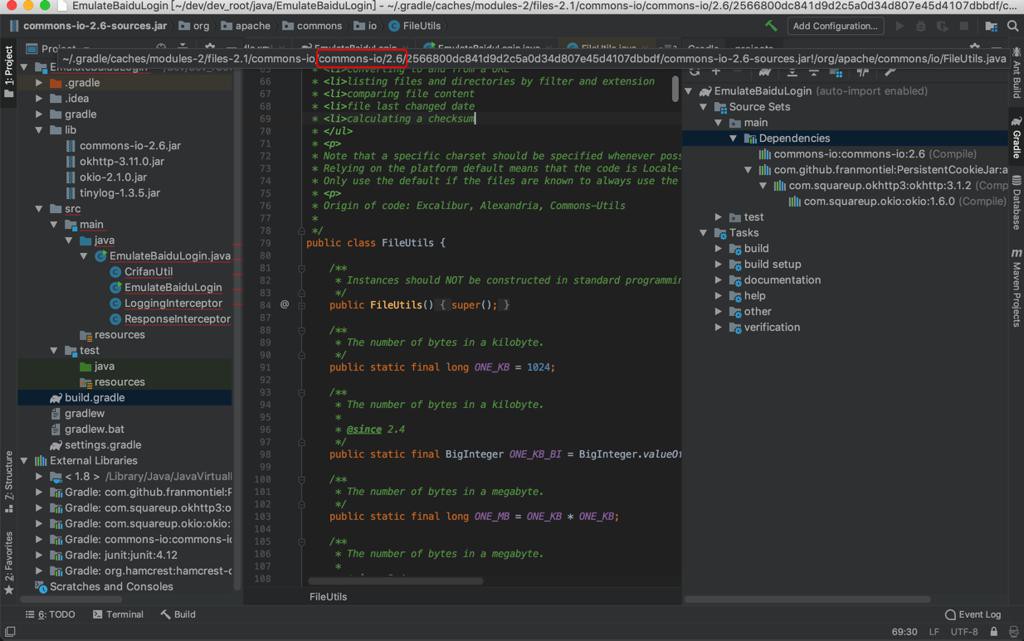The height and width of the screenshot is (641, 1024).
Task: Click the tool windows quick access icon
Action: point(9,631)
